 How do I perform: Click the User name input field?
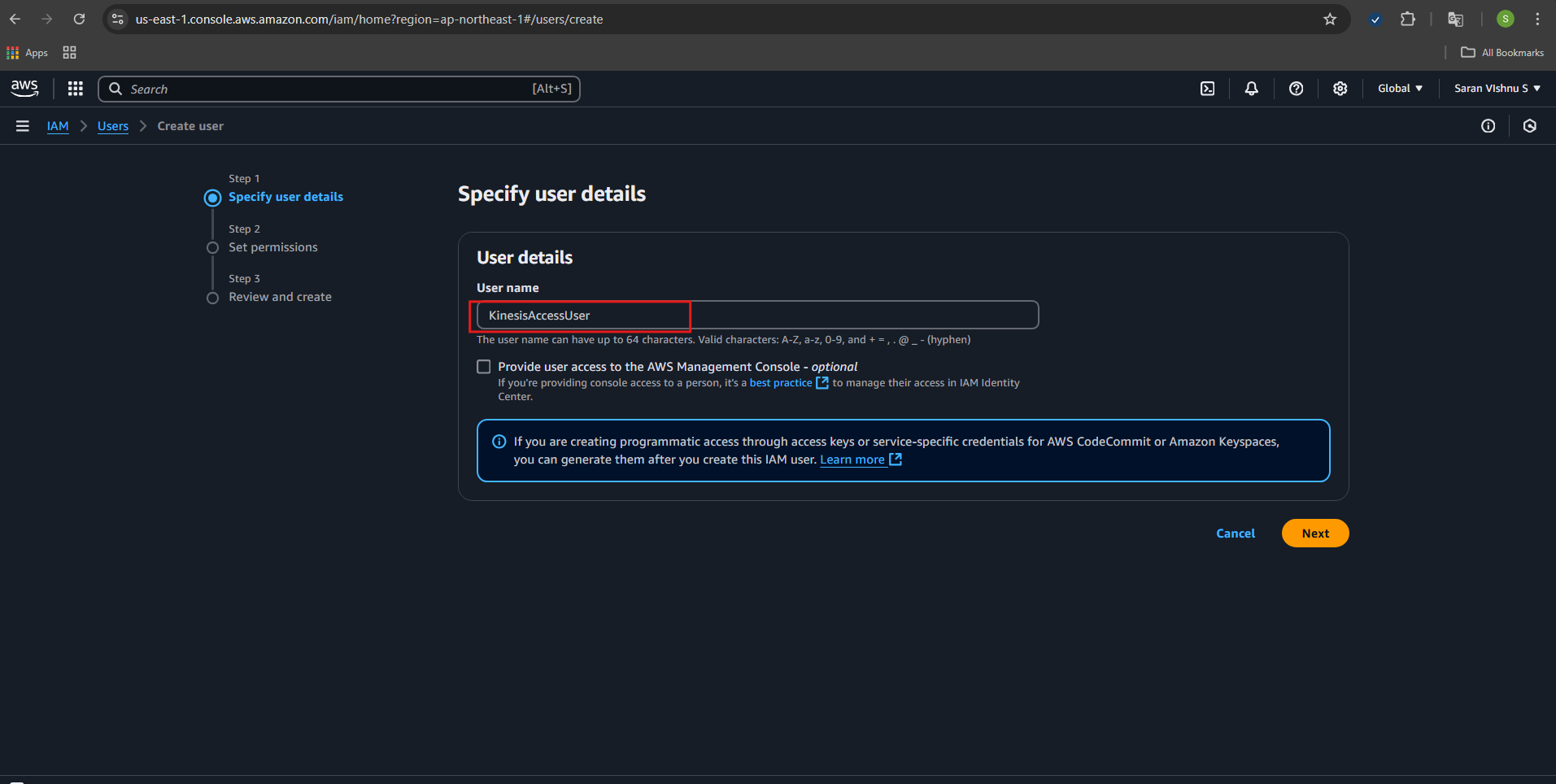coord(756,316)
